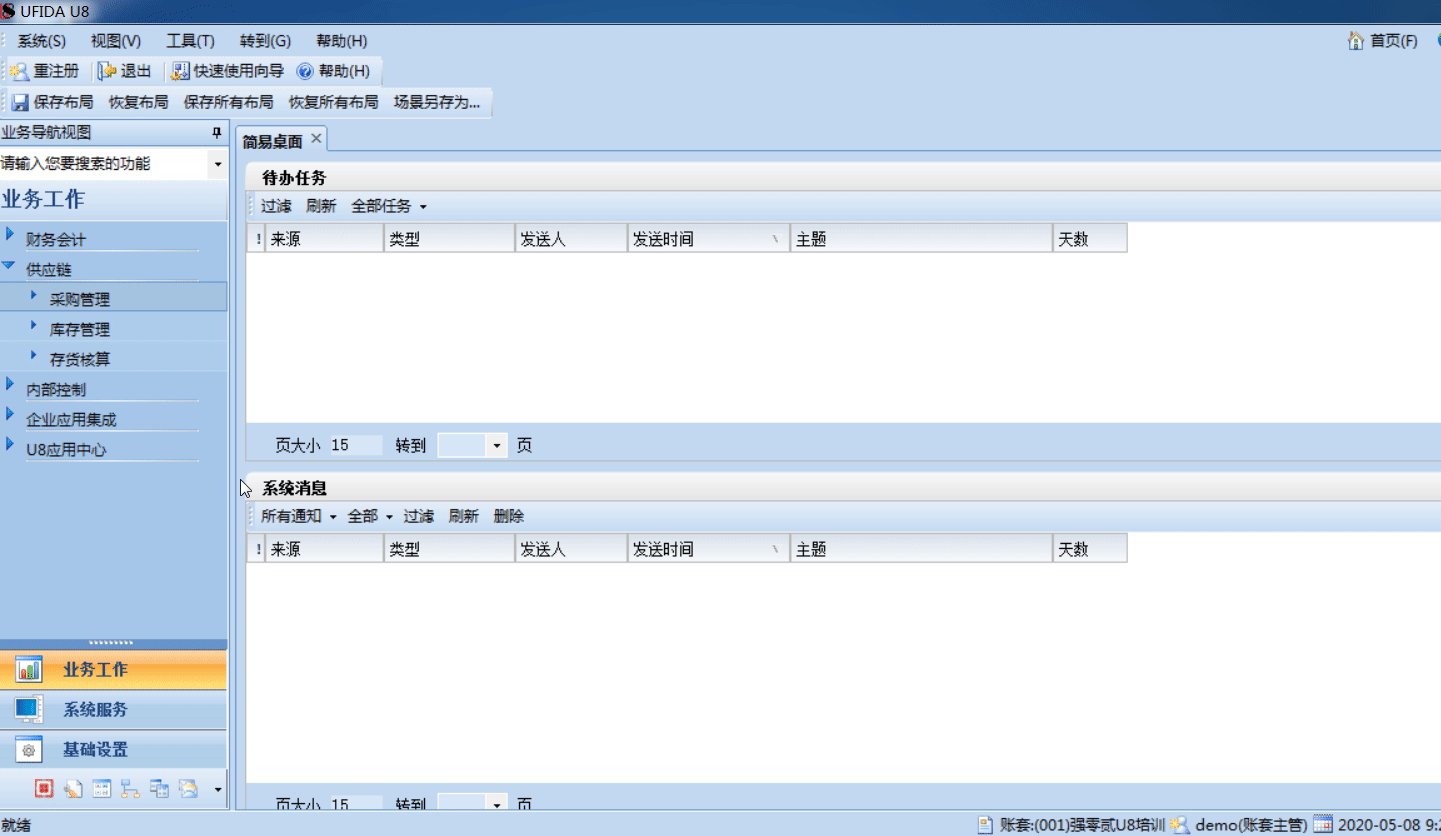Image resolution: width=1441 pixels, height=836 pixels.
Task: Click the 重注册 user icon in the toolbar
Action: point(19,71)
